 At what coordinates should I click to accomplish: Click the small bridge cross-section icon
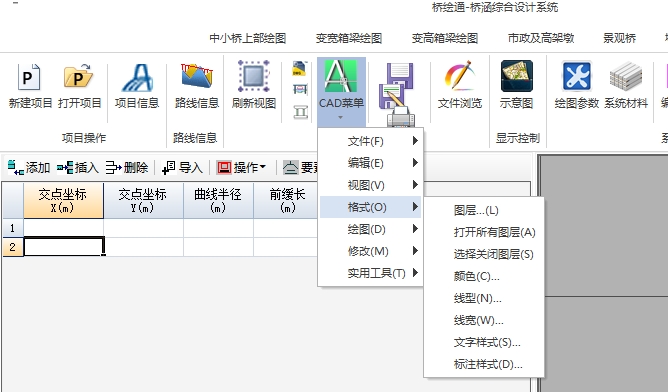pyautogui.click(x=300, y=89)
